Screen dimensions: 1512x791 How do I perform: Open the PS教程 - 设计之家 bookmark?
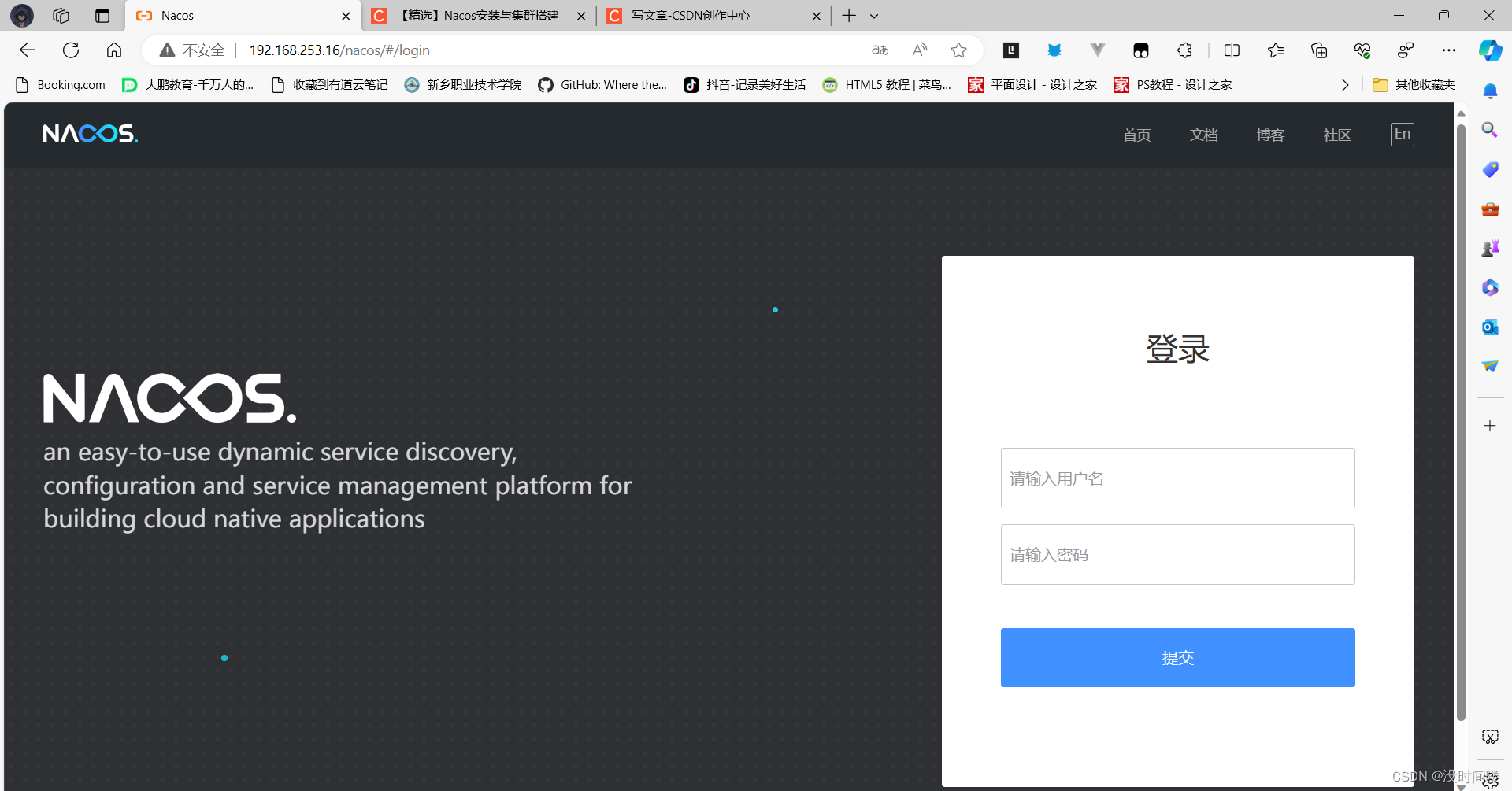[1173, 85]
